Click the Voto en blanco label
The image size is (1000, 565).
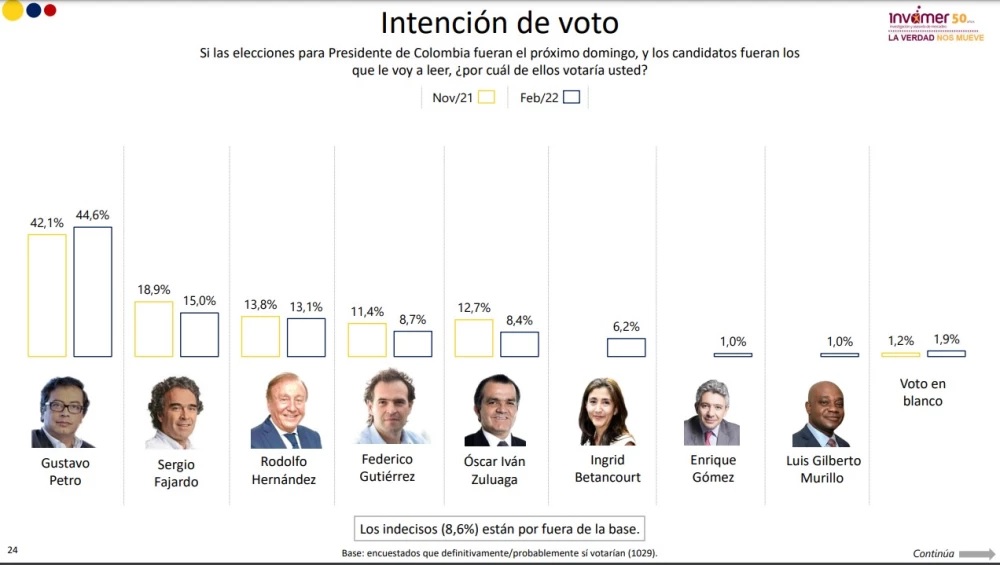(x=923, y=392)
